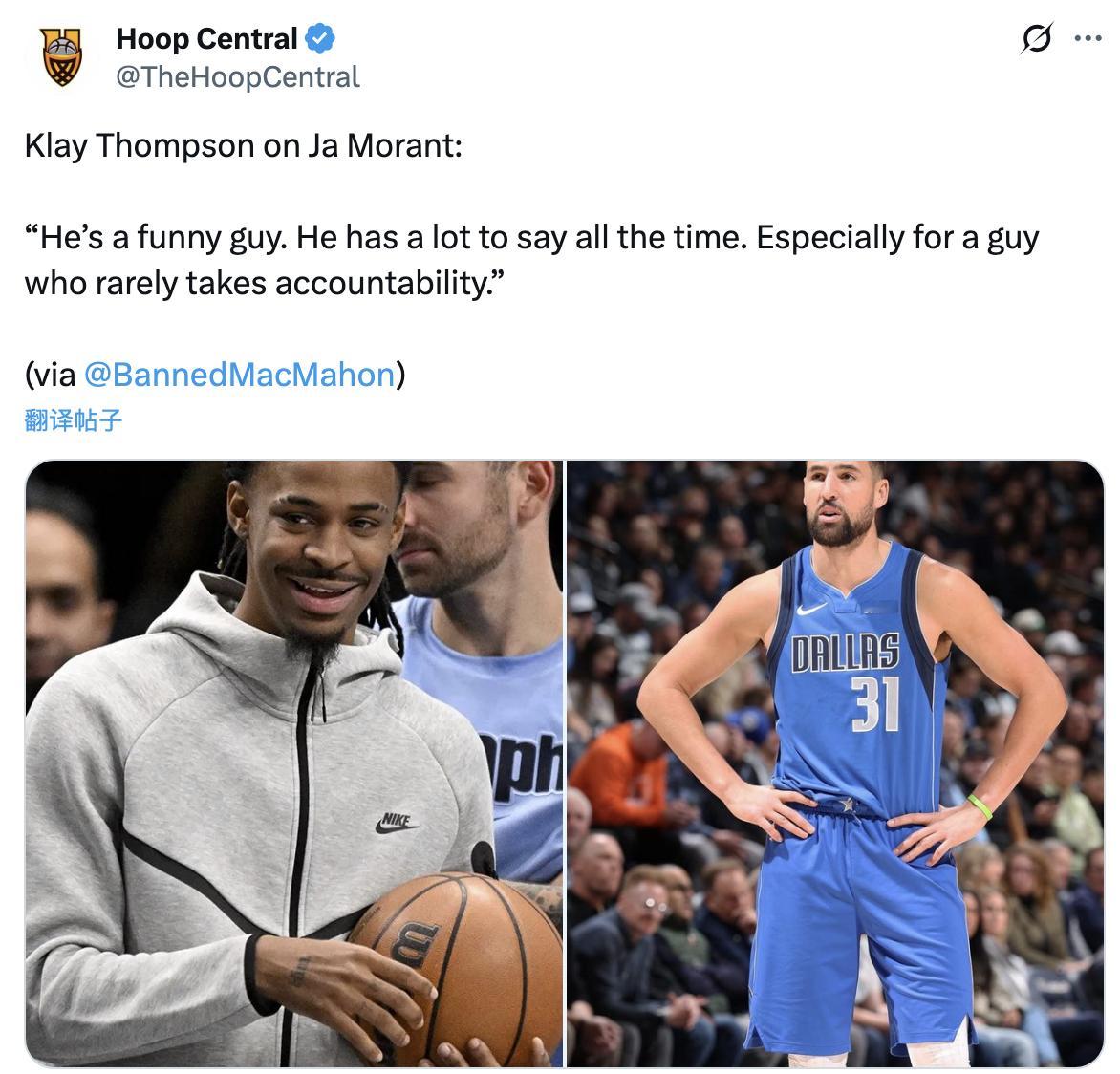Image resolution: width=1120 pixels, height=1074 pixels.
Task: Click the number 31 on the jersey
Action: (x=875, y=704)
